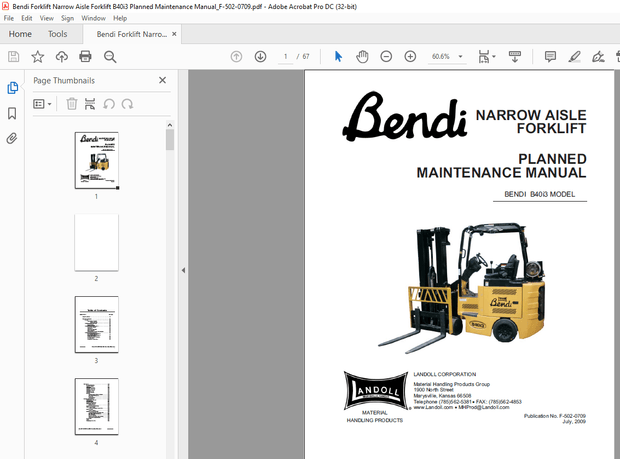Image resolution: width=620 pixels, height=459 pixels.
Task: Delete selected page with trash icon
Action: coord(72,104)
